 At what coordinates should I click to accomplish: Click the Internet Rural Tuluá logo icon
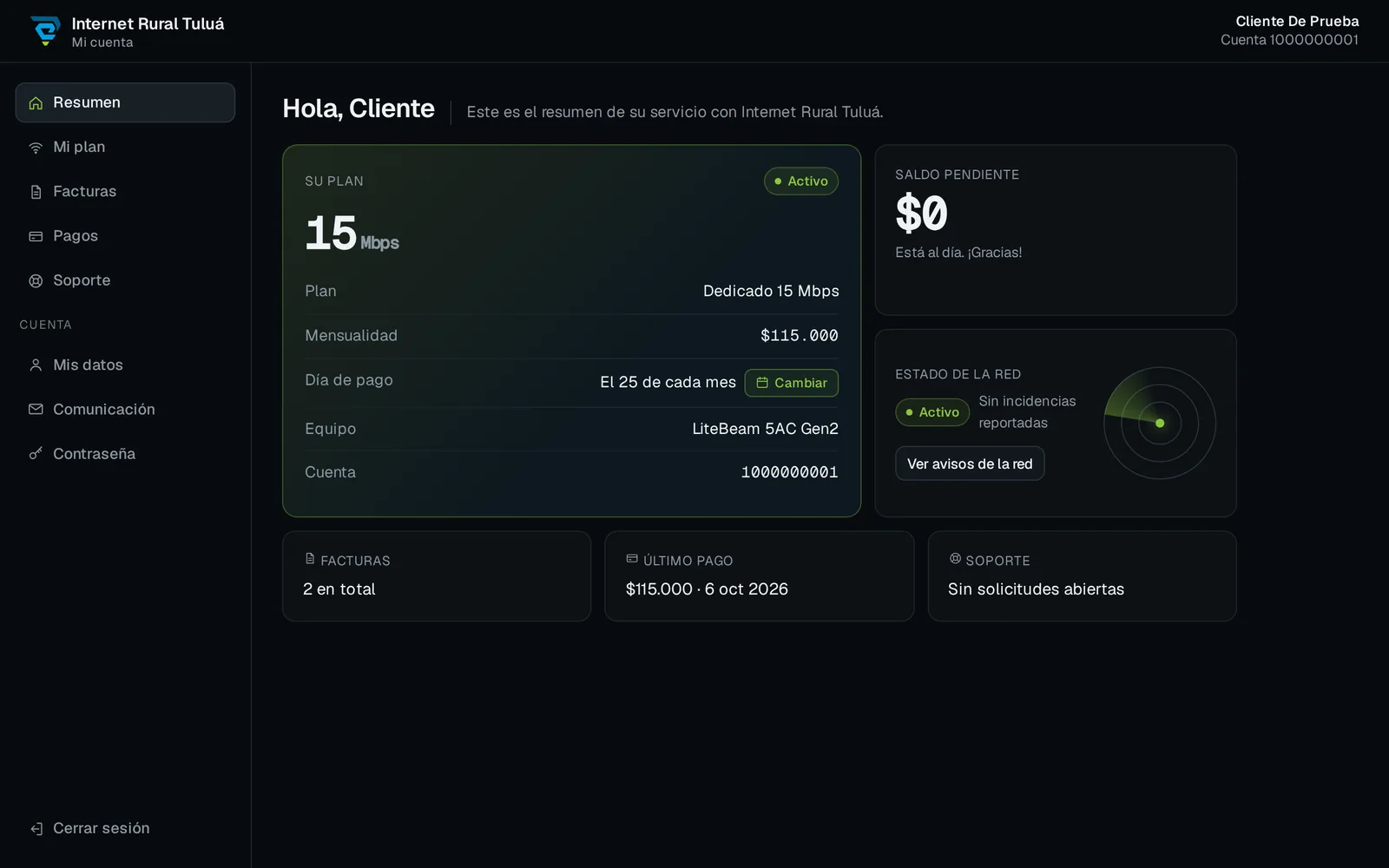tap(45, 30)
